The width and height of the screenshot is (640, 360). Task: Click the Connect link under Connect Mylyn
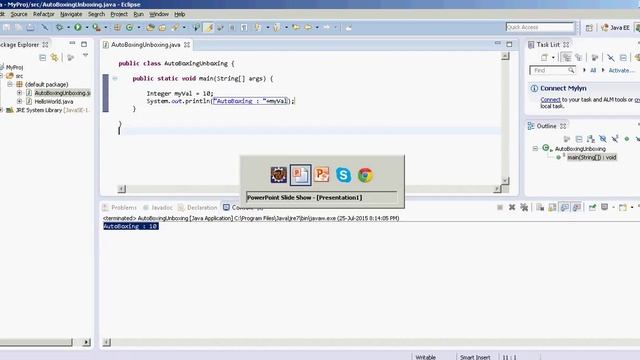[550, 100]
